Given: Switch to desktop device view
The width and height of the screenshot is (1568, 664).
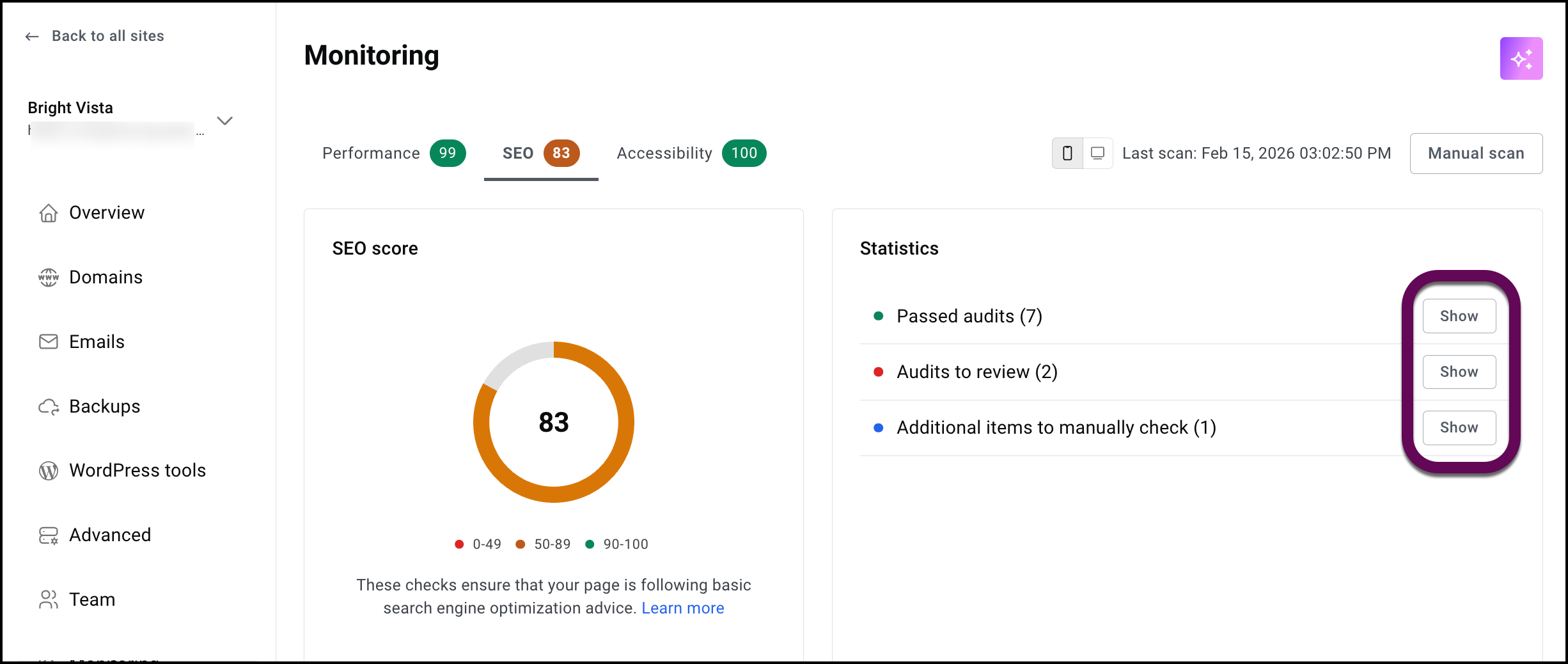Looking at the screenshot, I should tap(1097, 154).
